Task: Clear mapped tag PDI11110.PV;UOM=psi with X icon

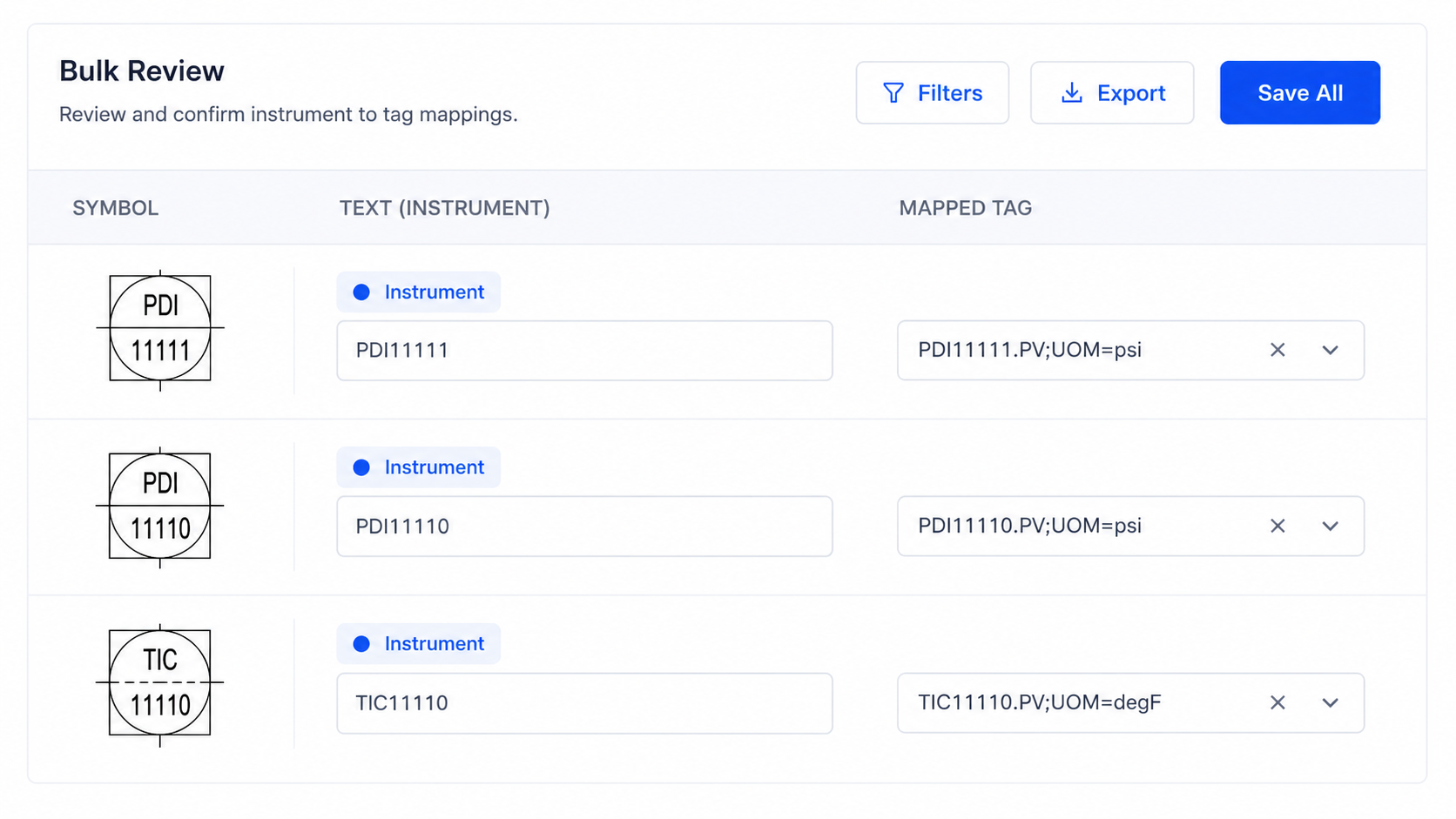Action: coord(1277,526)
